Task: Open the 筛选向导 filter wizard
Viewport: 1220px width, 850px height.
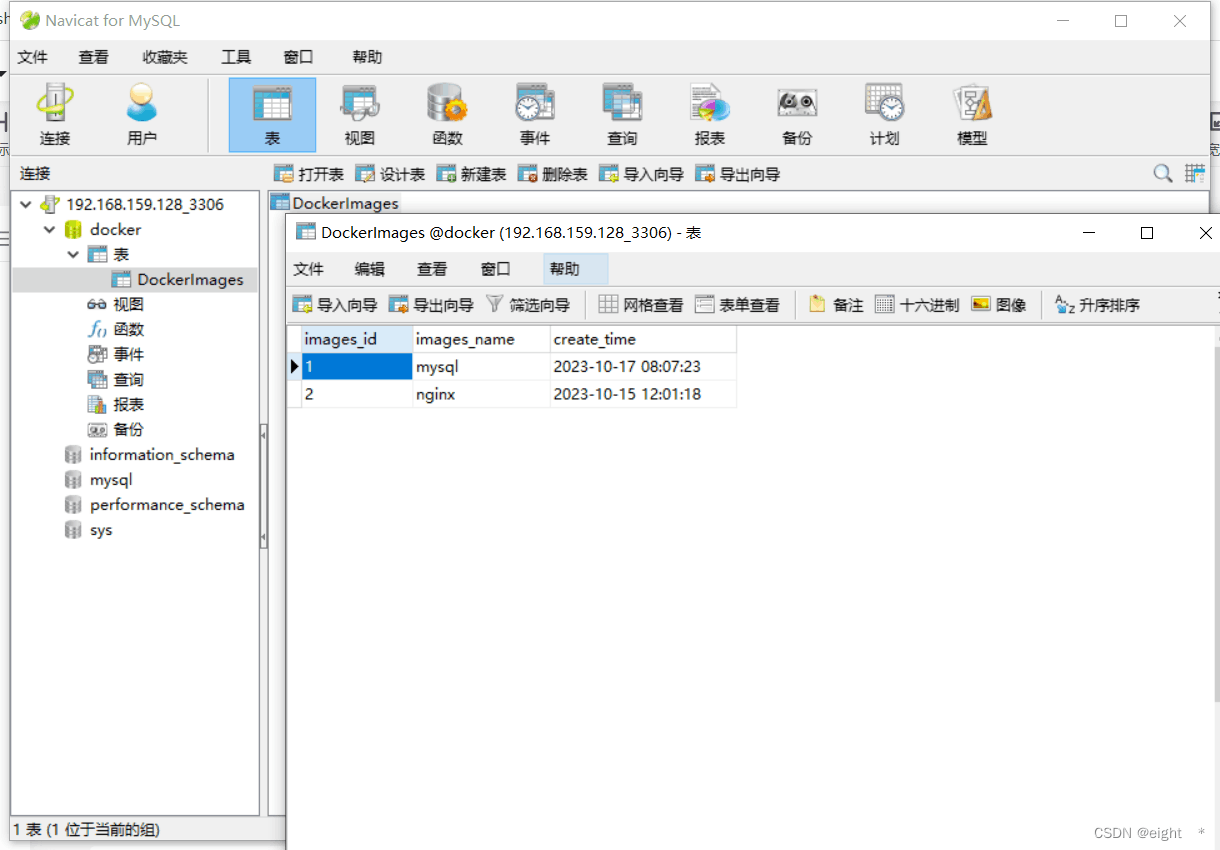Action: click(x=527, y=304)
